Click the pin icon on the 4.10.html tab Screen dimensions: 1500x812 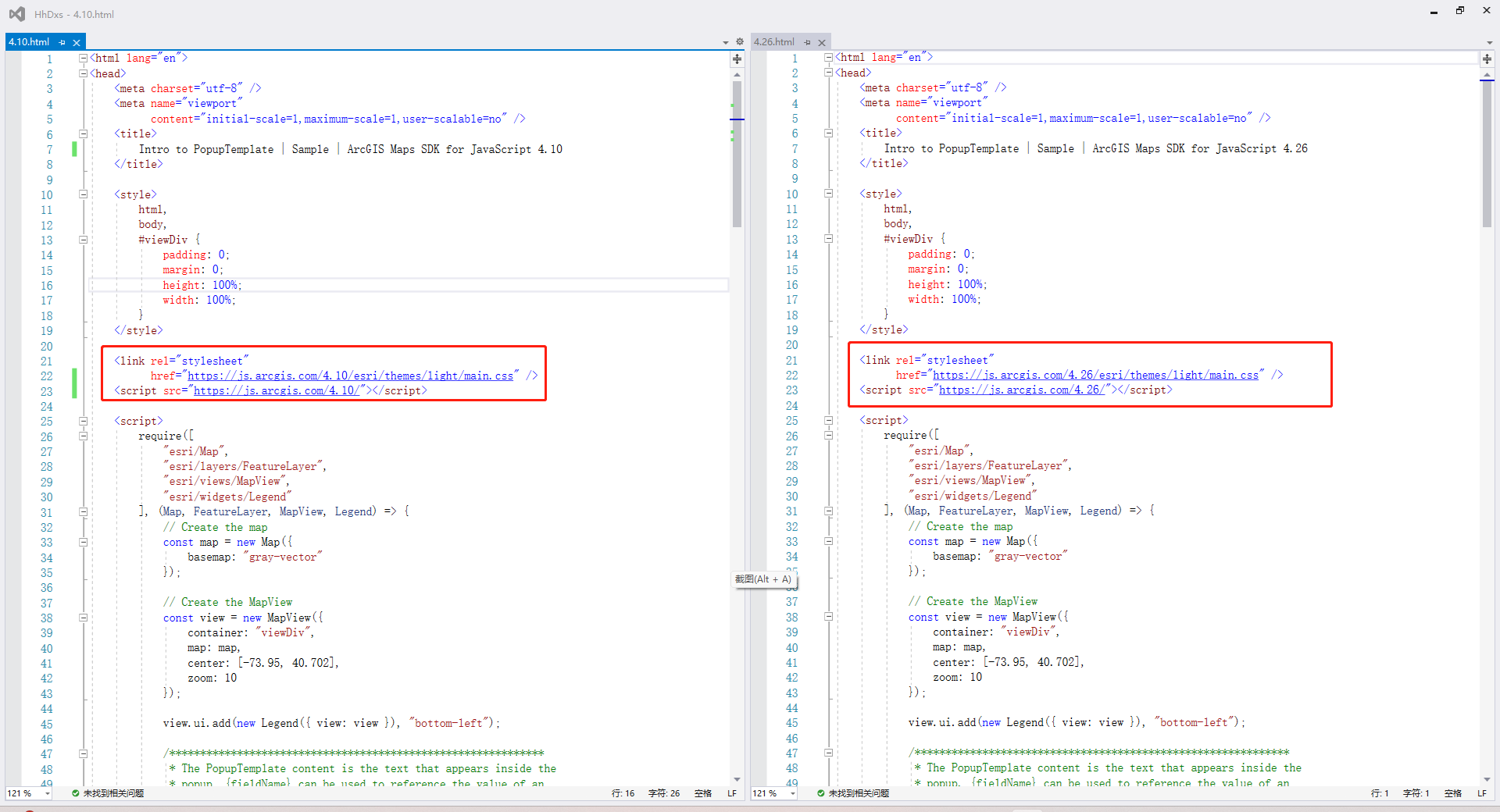(x=62, y=42)
